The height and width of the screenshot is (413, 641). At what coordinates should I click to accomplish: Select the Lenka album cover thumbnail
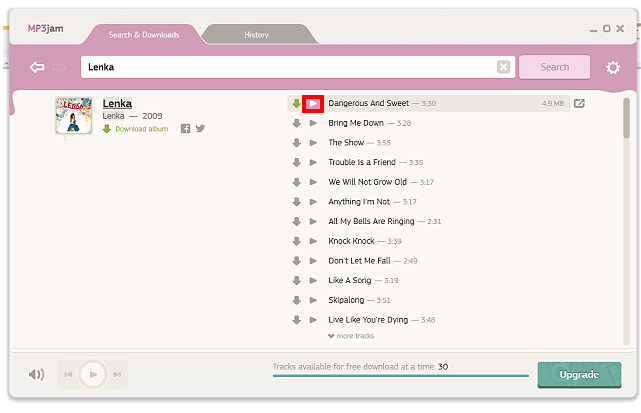pos(74,116)
